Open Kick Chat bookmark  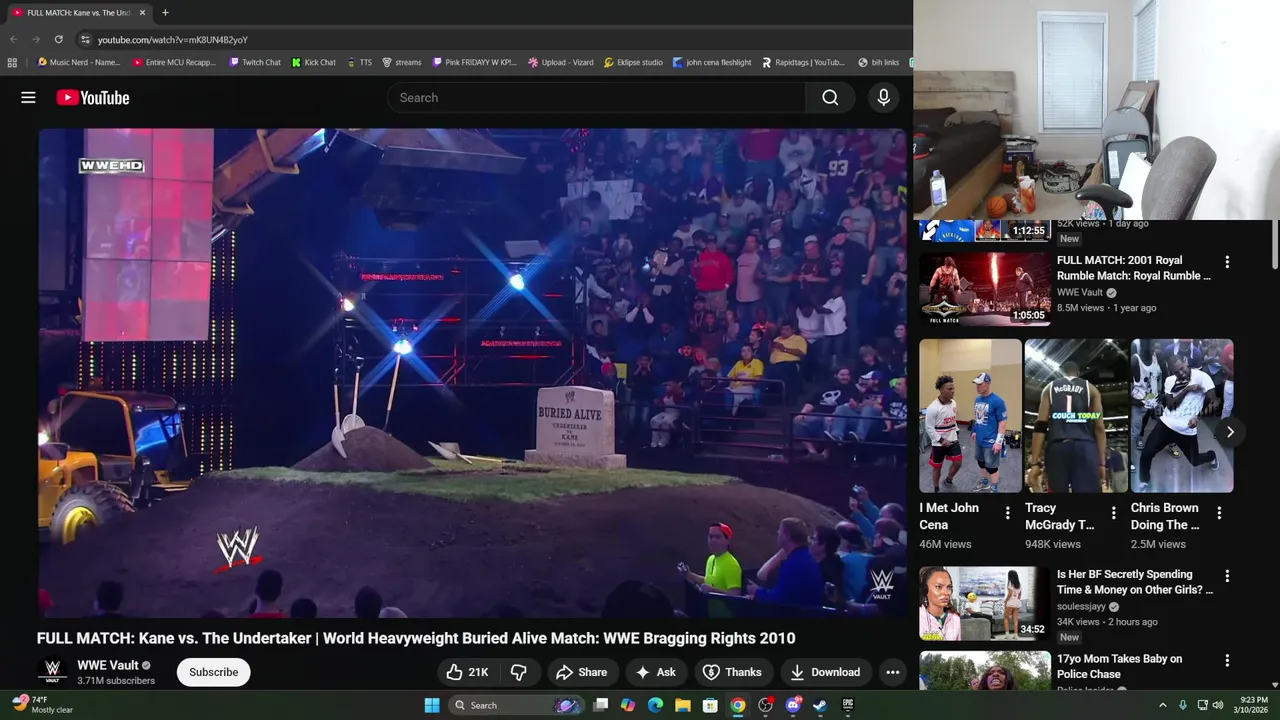point(313,62)
